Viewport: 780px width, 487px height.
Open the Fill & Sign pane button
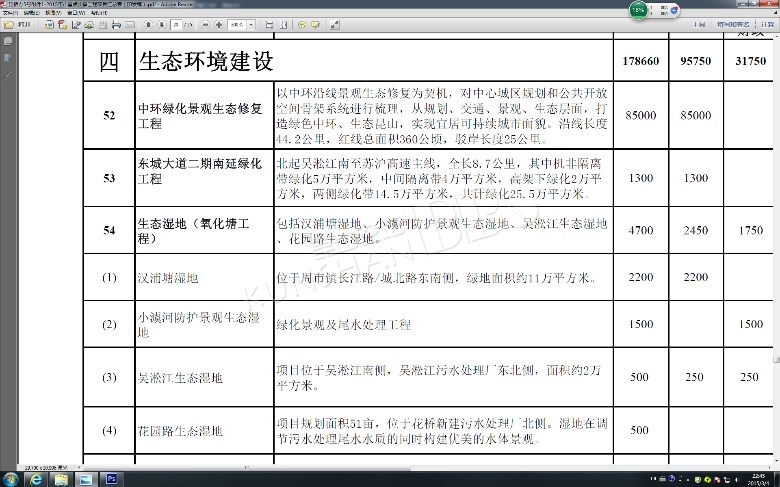pos(733,24)
